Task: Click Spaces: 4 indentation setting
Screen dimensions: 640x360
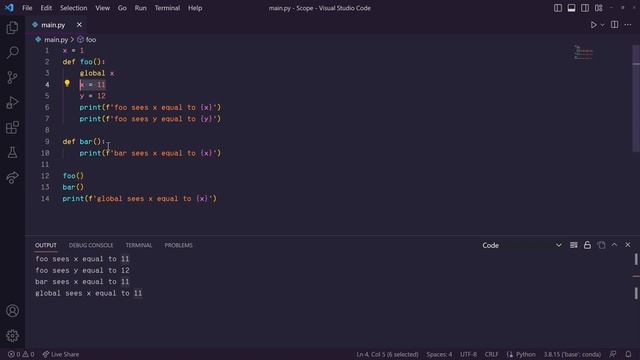Action: click(x=439, y=354)
